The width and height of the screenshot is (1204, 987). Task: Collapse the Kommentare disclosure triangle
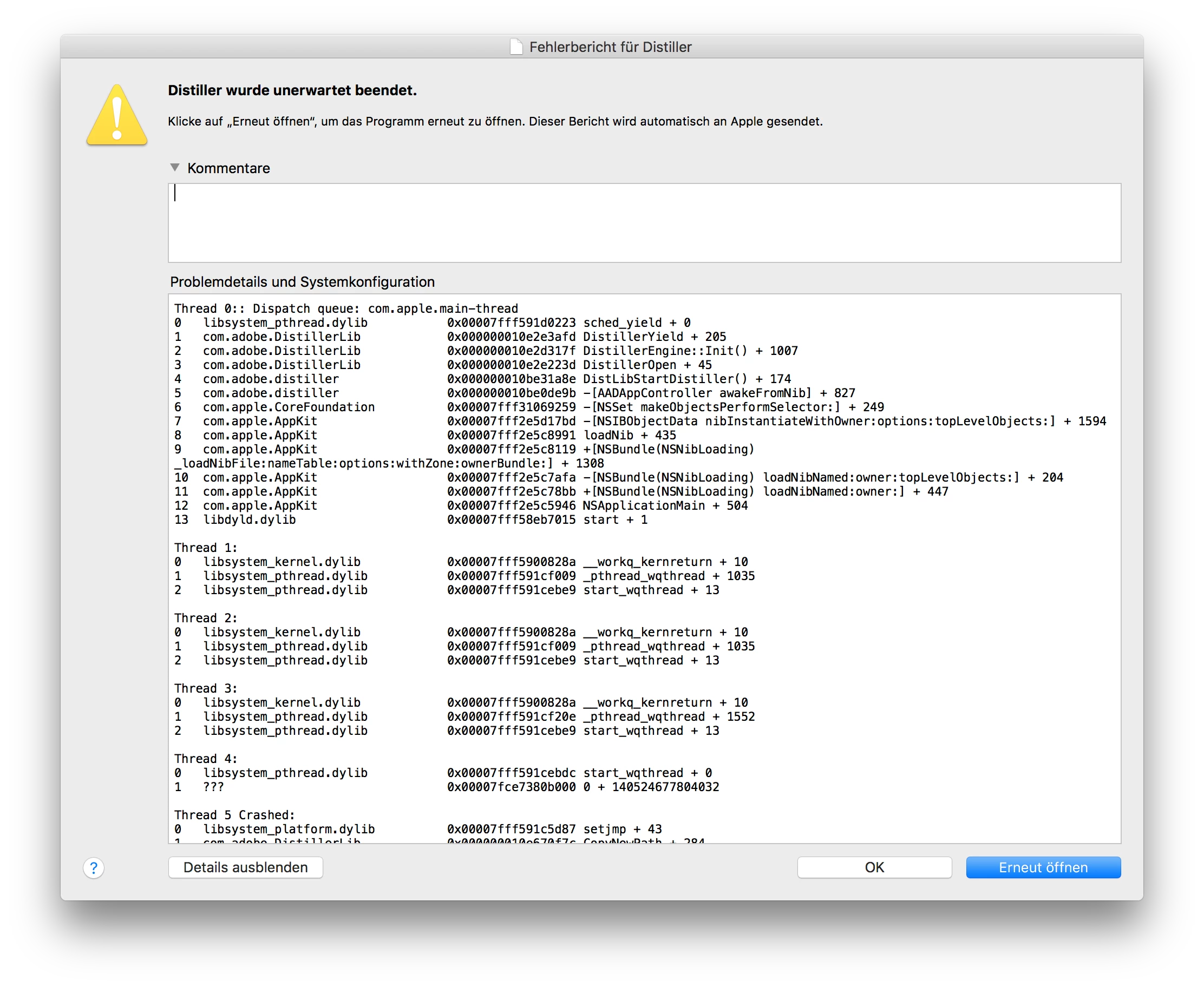click(x=175, y=168)
